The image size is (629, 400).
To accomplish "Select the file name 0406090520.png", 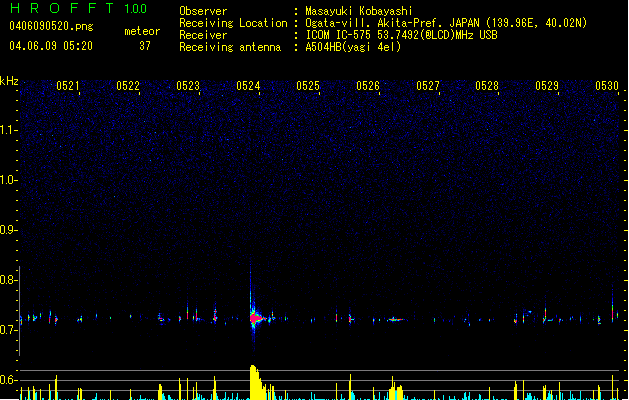I will [51, 26].
